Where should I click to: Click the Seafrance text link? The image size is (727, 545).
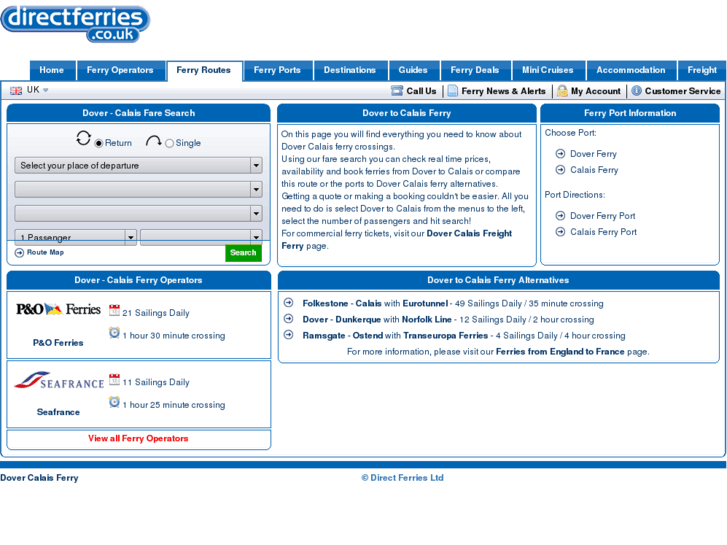pyautogui.click(x=58, y=412)
